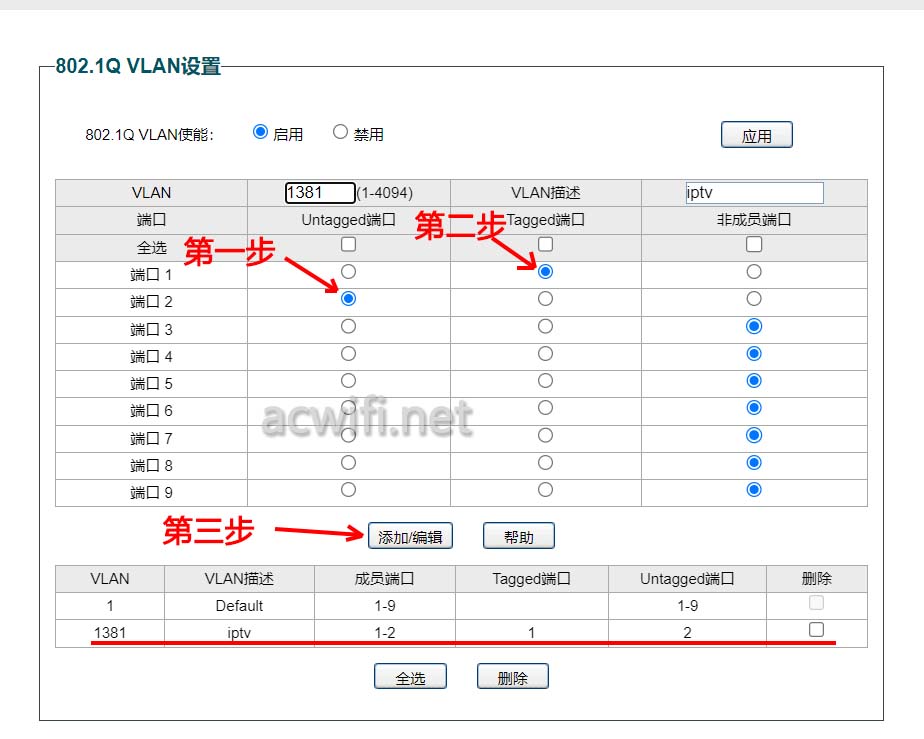This screenshot has width=924, height=739.
Task: Set 端口 5 to Untagged
Action: pyautogui.click(x=348, y=381)
